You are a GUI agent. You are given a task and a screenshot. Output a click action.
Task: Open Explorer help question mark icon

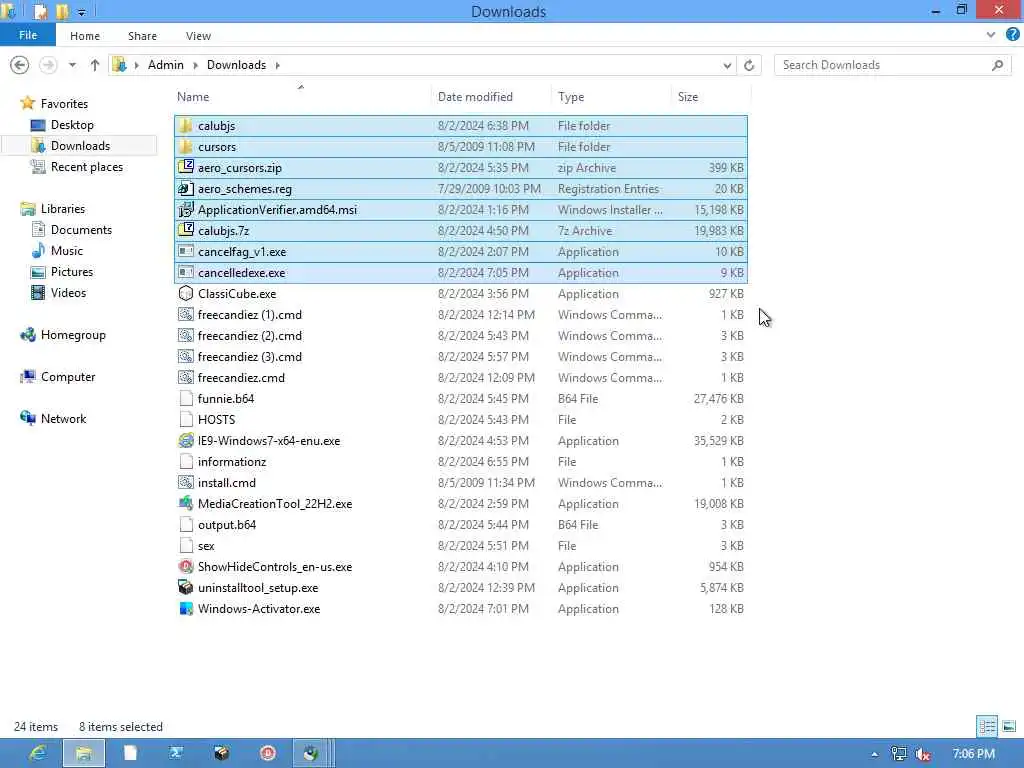pos(1012,35)
